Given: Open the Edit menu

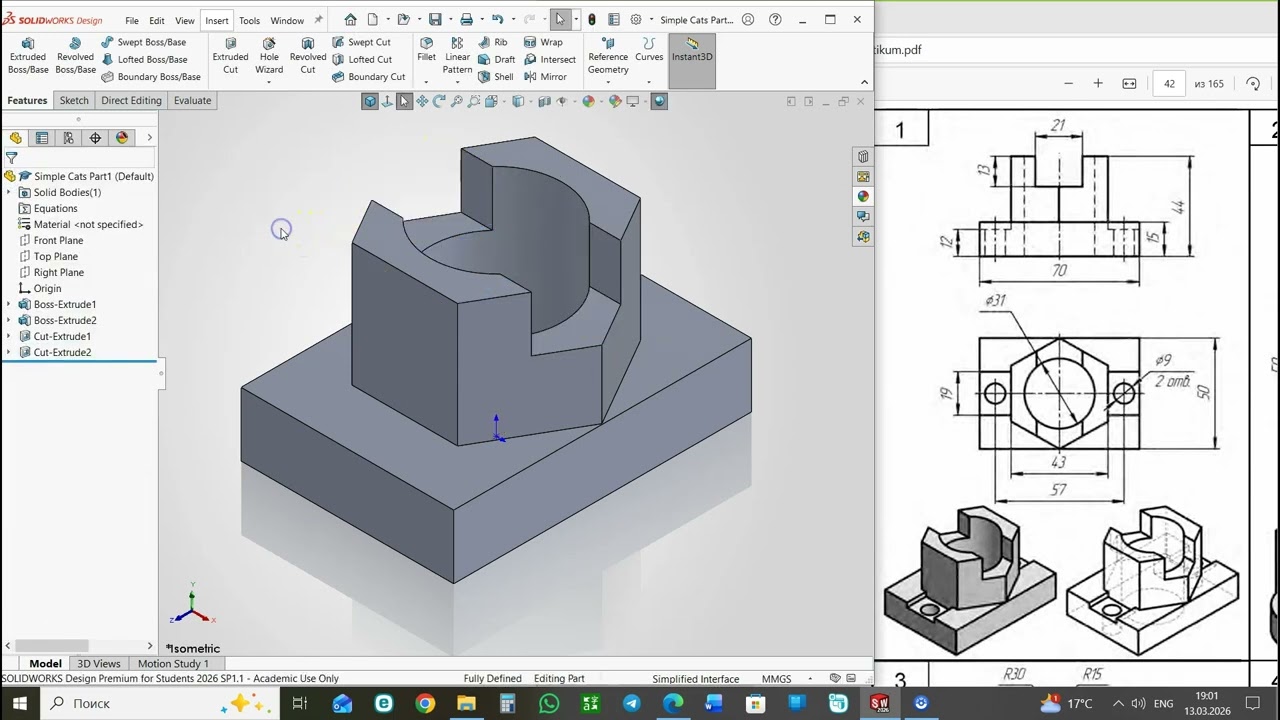Looking at the screenshot, I should (x=157, y=21).
